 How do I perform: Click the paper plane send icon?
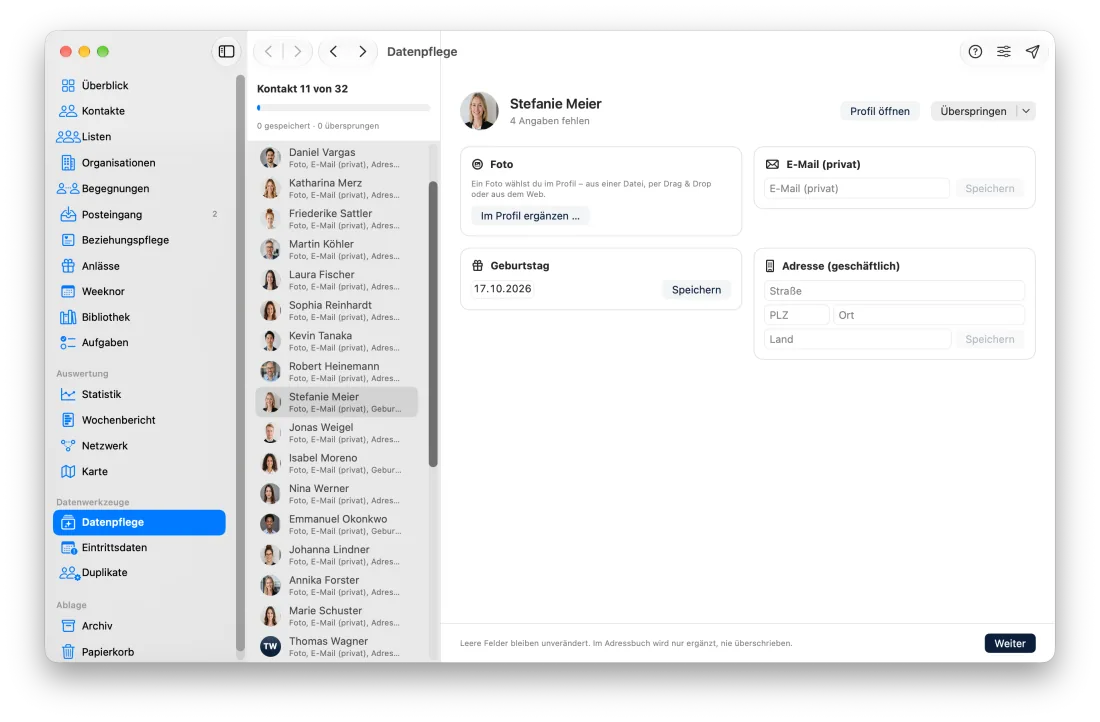pos(1033,51)
